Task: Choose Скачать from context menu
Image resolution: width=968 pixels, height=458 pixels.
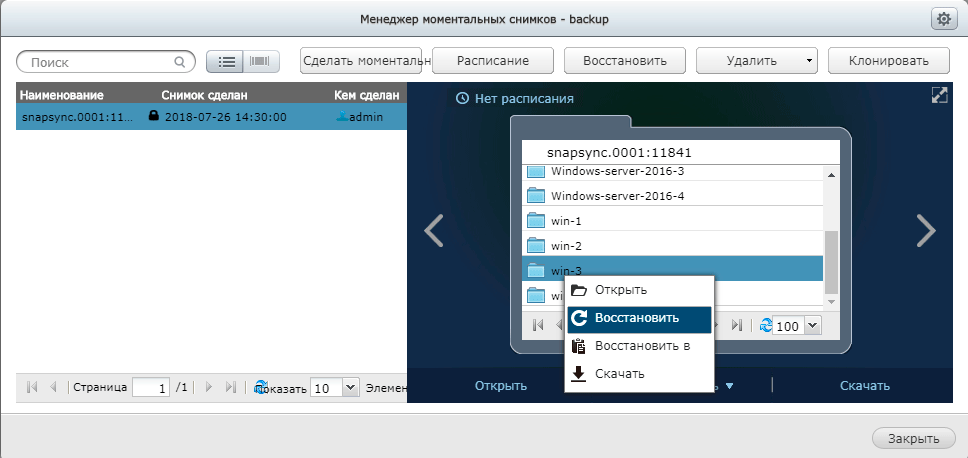Action: 640,373
